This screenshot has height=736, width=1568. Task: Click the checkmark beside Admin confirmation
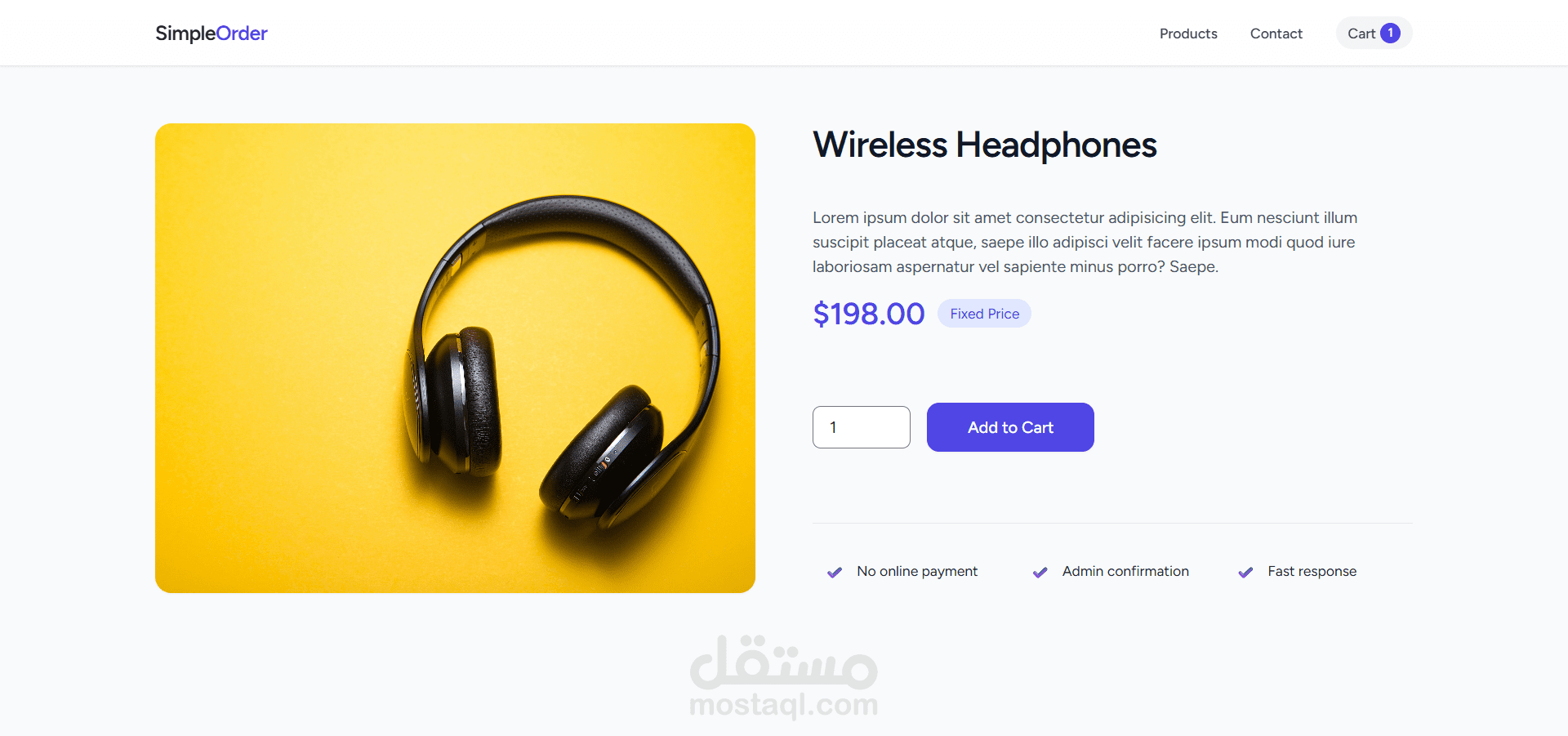1040,572
